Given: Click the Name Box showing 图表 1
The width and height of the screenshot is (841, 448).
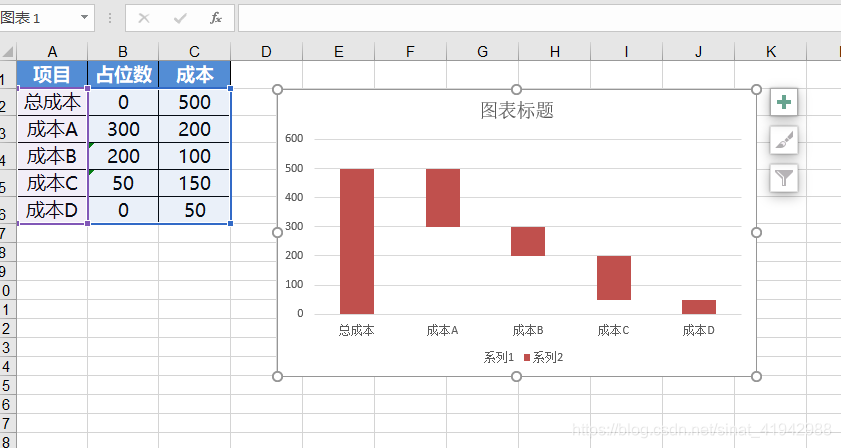Looking at the screenshot, I should pyautogui.click(x=39, y=18).
